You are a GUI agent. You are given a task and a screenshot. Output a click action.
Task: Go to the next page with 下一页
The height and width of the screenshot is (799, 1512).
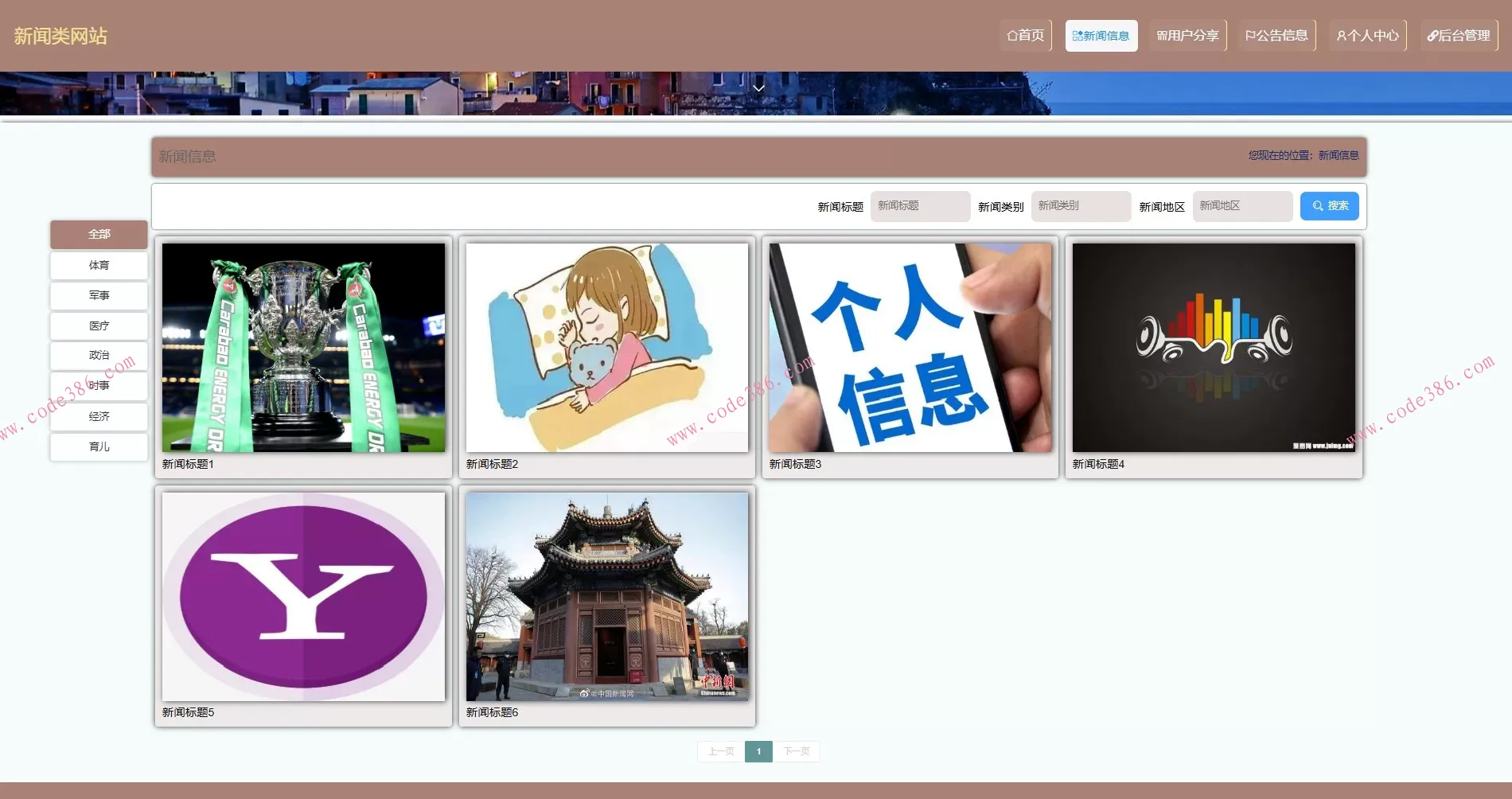coord(797,751)
